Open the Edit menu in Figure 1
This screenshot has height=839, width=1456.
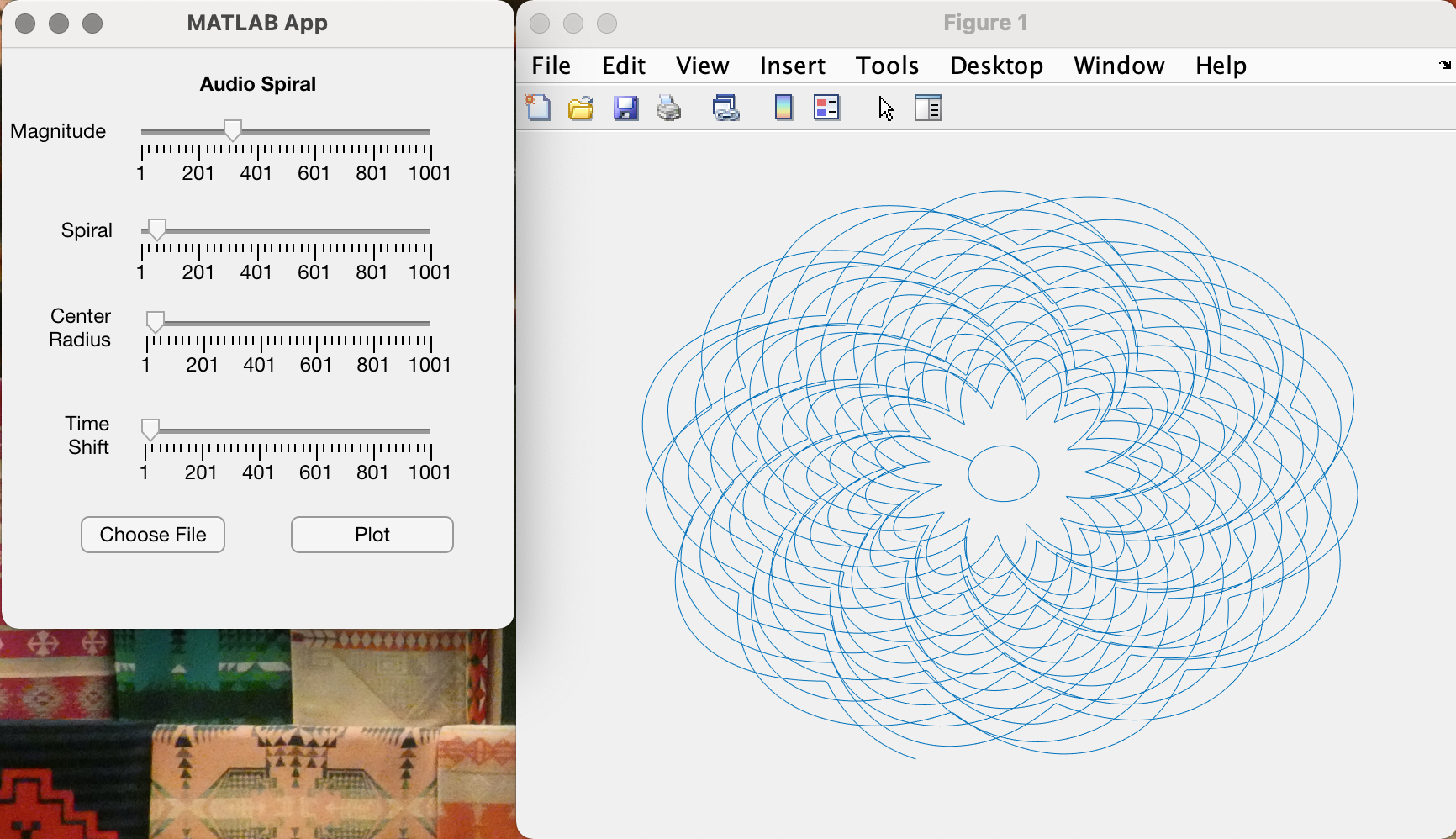point(623,66)
